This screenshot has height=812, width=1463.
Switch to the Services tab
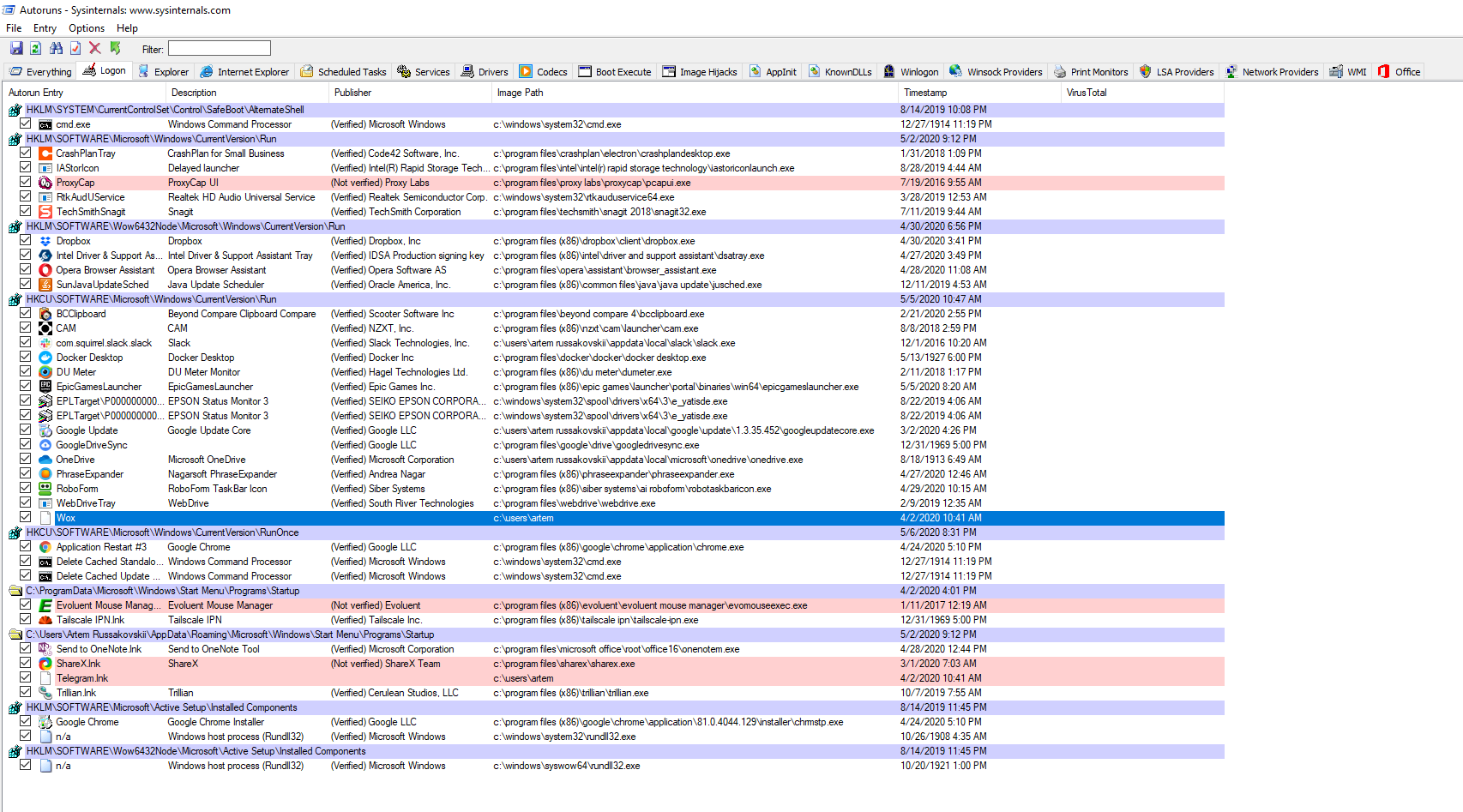(x=423, y=71)
